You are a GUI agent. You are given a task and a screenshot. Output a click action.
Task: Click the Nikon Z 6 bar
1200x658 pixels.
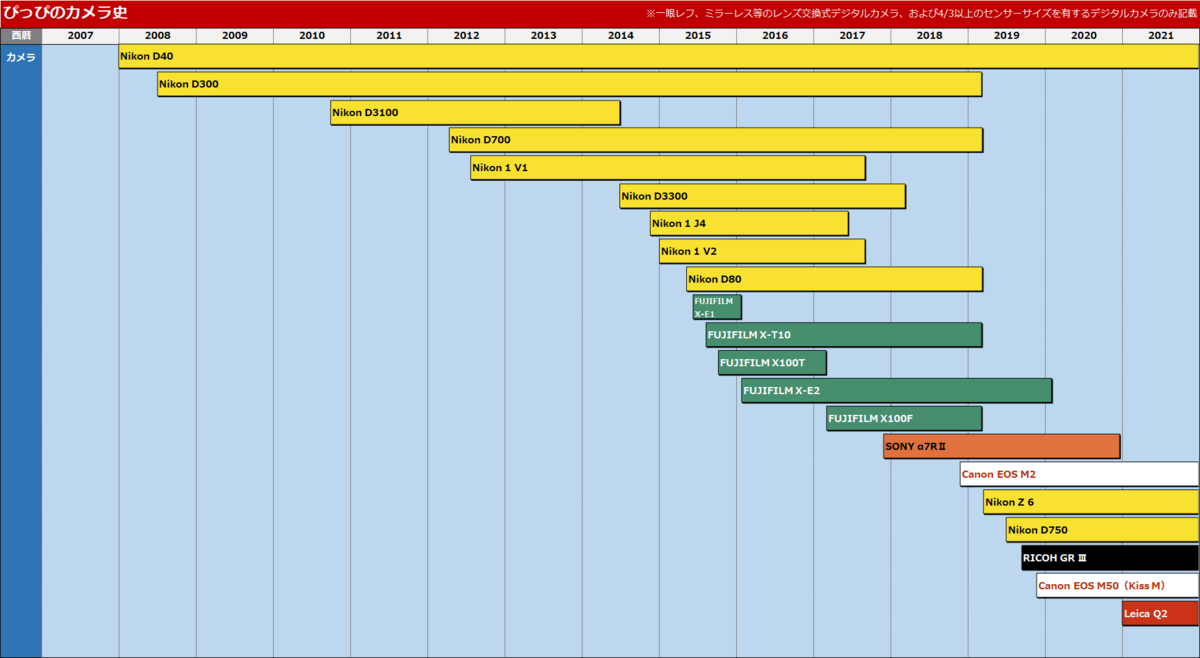(x=1091, y=502)
